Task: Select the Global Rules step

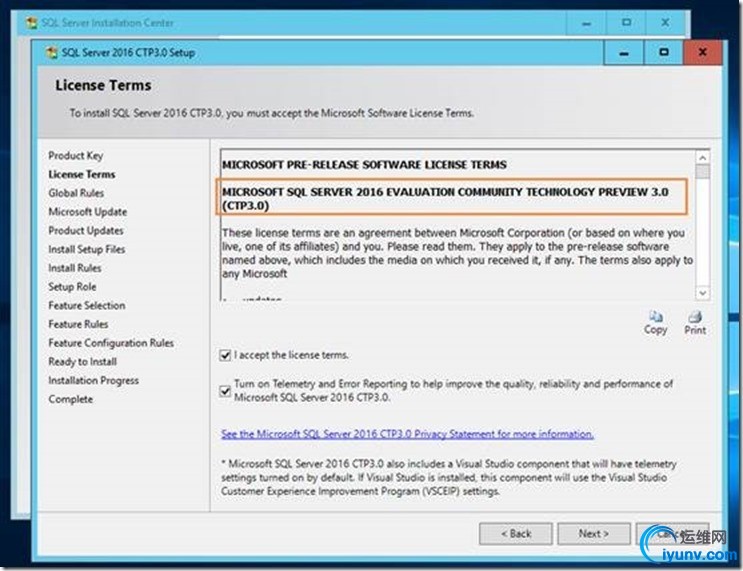Action: [x=76, y=193]
